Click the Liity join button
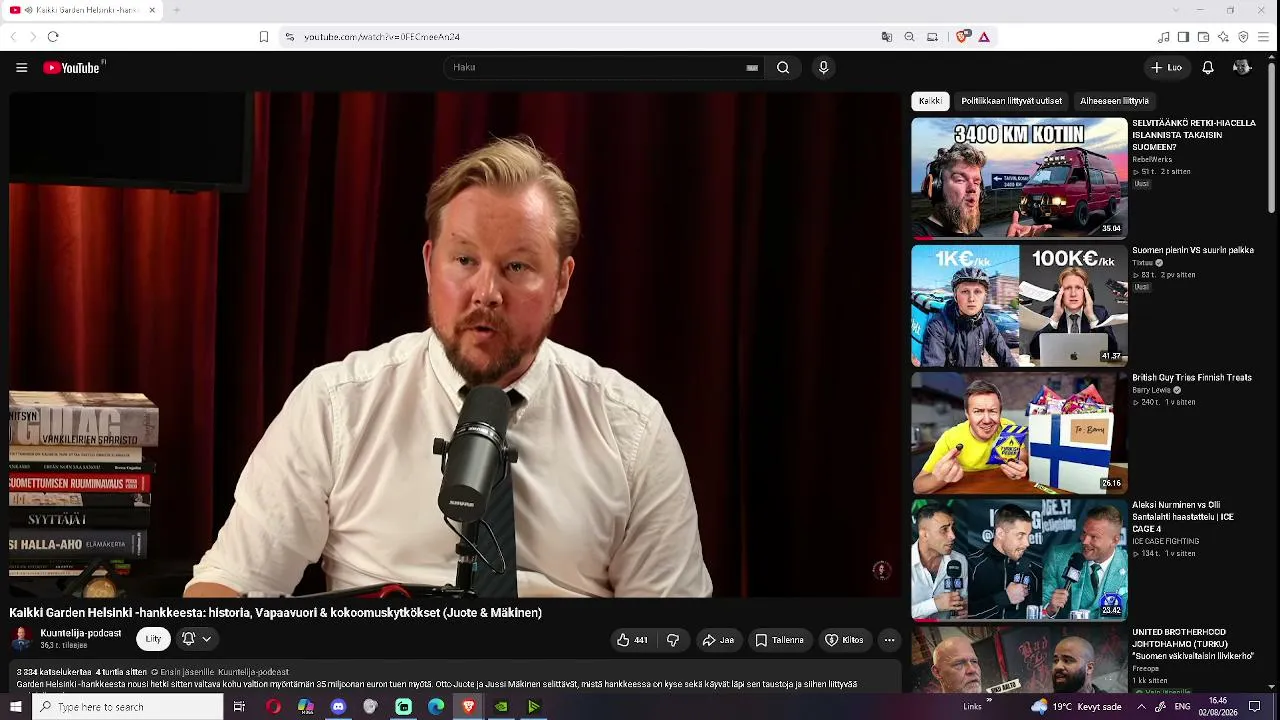Screen dimensions: 1280x720 click(153, 639)
